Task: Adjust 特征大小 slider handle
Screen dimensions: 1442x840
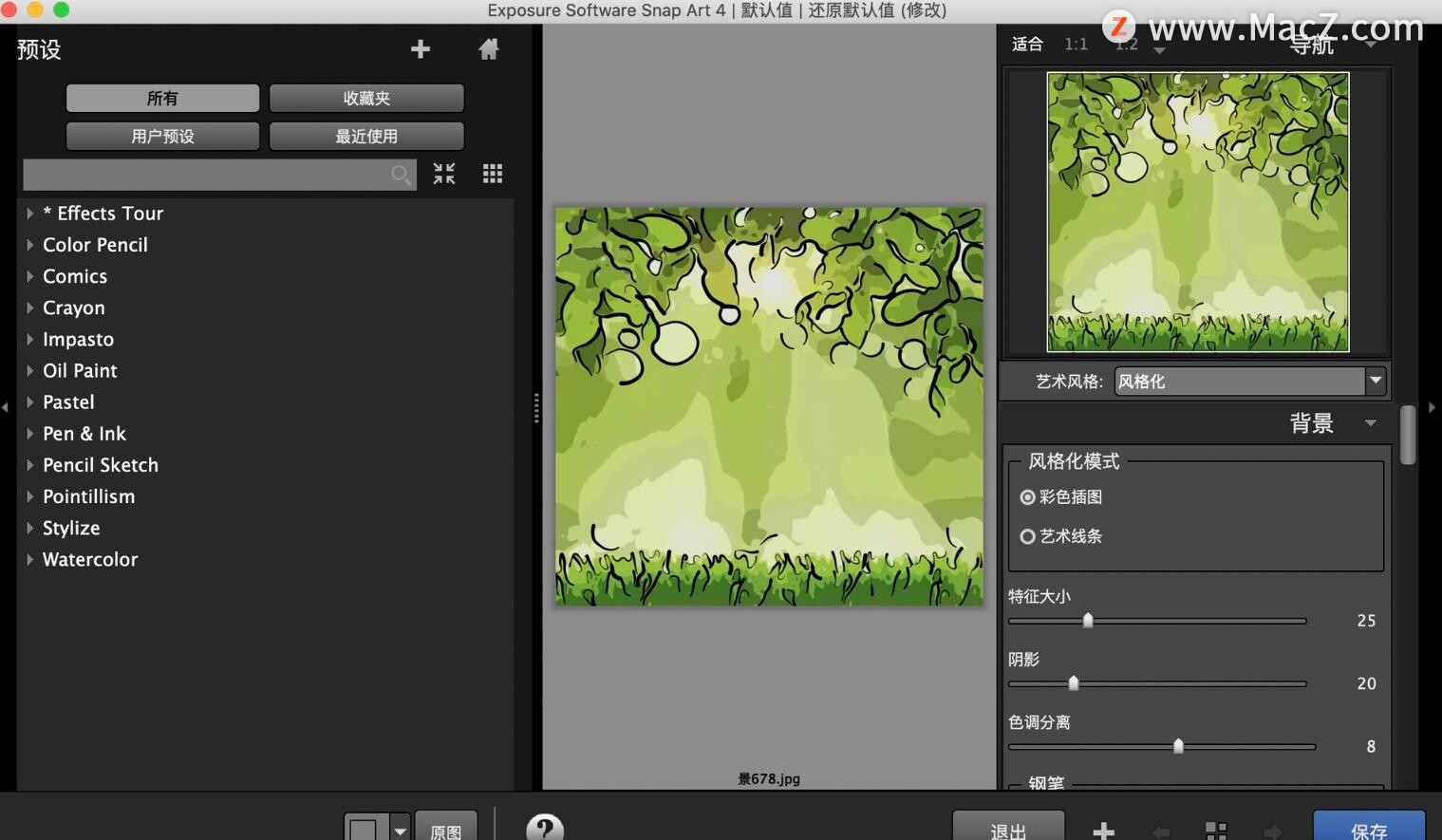Action: point(1088,621)
